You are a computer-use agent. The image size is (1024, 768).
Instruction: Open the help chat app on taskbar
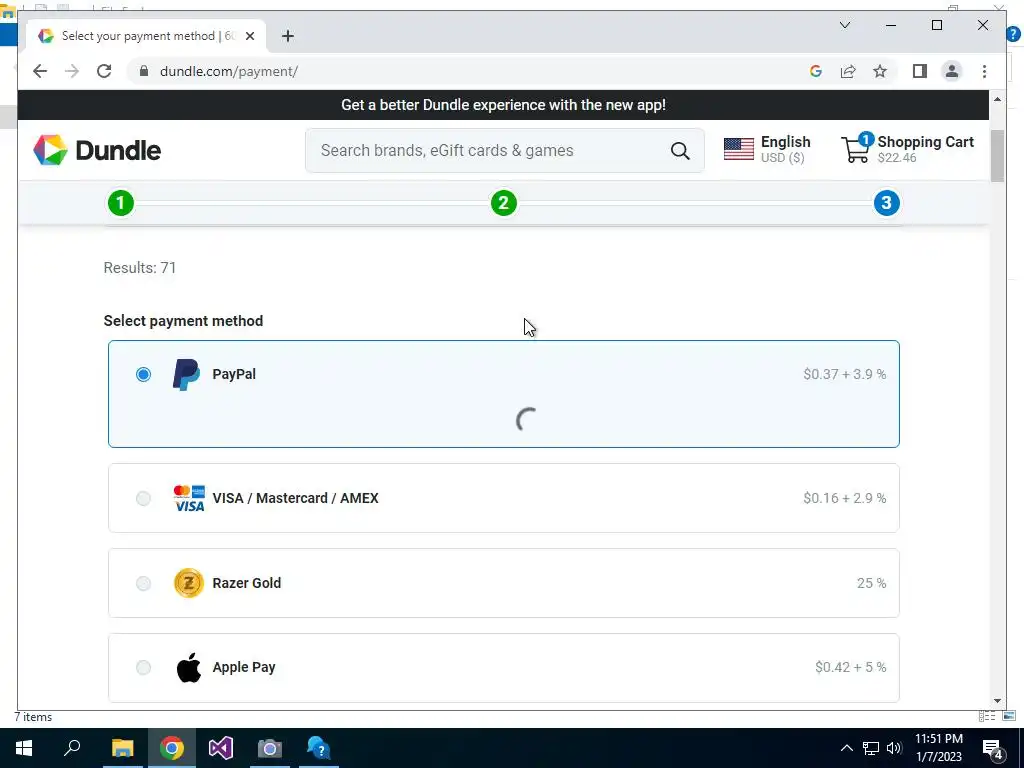(319, 748)
